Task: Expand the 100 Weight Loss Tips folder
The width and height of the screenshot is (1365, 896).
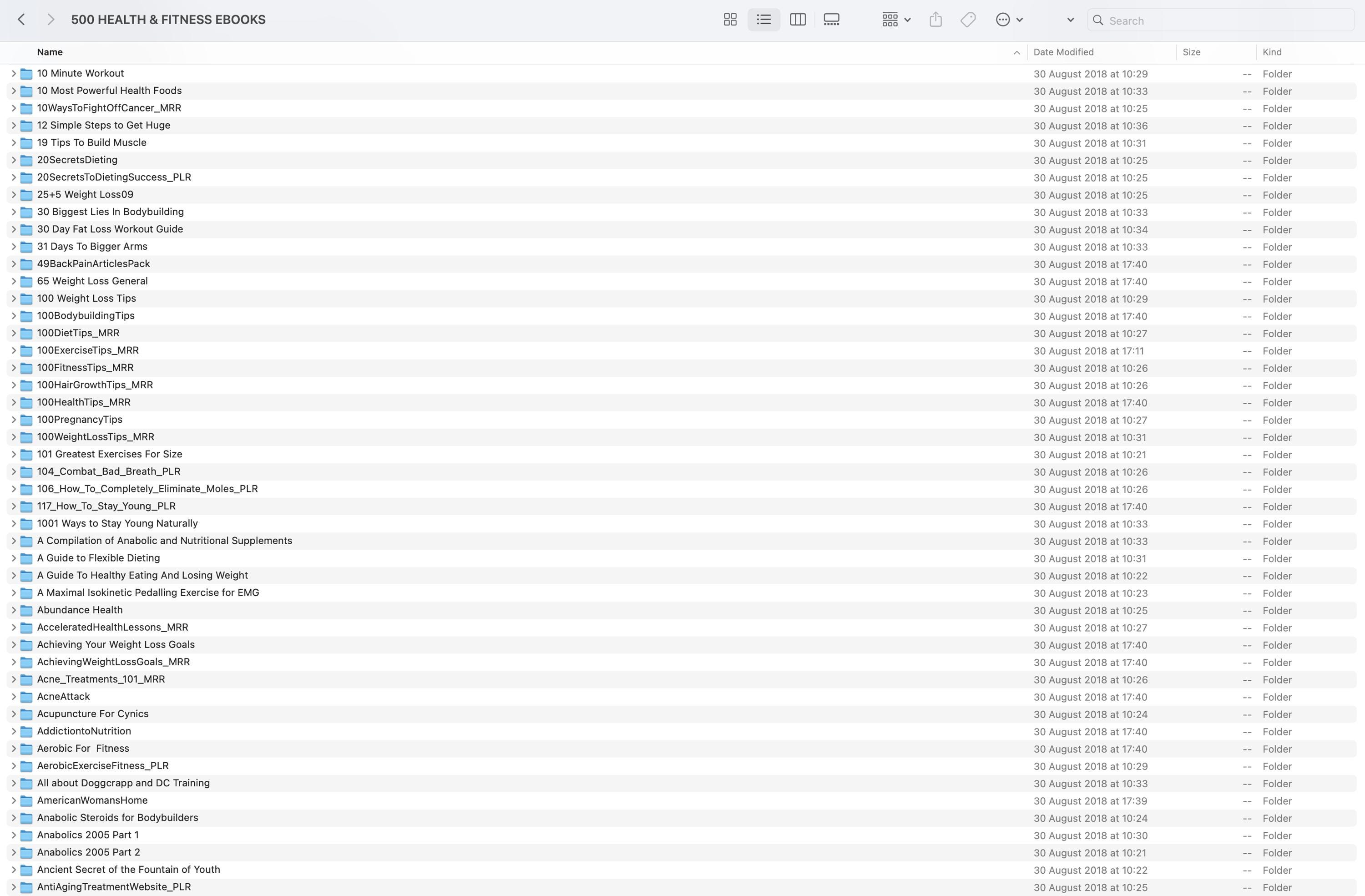Action: (x=13, y=298)
